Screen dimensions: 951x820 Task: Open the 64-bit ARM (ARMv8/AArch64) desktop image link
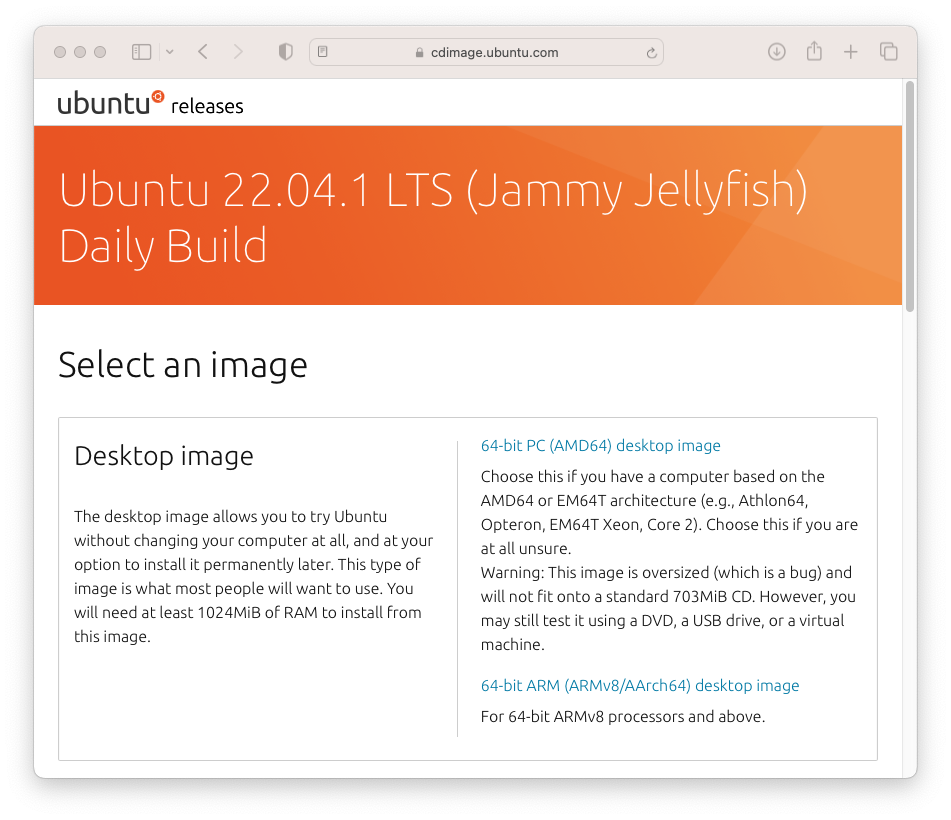click(x=640, y=686)
